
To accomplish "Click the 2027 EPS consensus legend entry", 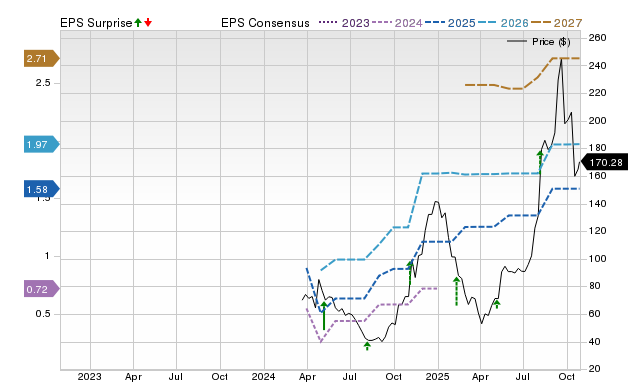I will pos(556,23).
